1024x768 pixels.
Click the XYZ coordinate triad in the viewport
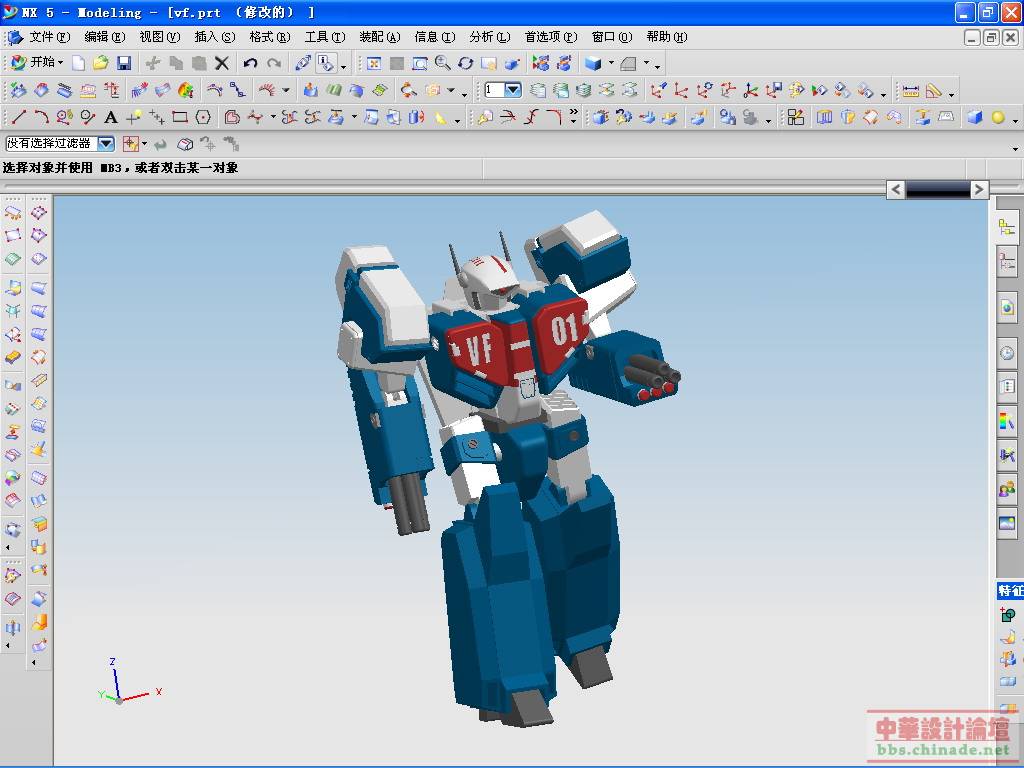(x=129, y=682)
